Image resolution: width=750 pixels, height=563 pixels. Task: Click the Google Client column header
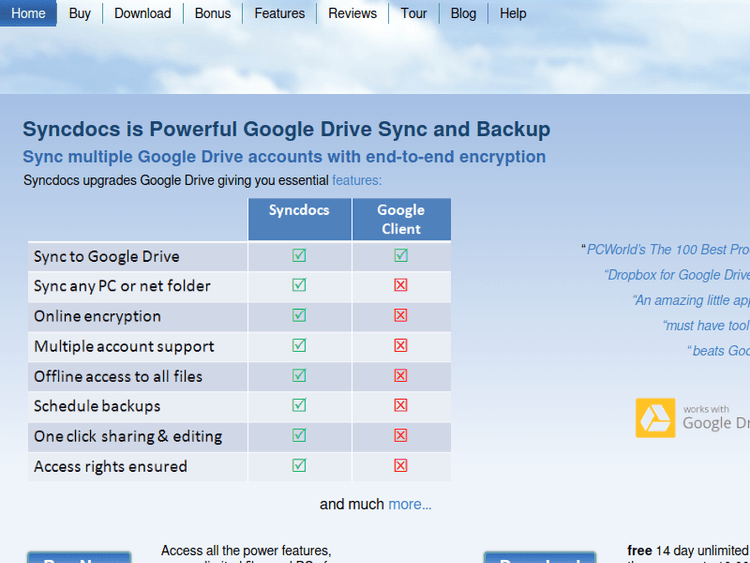point(401,219)
